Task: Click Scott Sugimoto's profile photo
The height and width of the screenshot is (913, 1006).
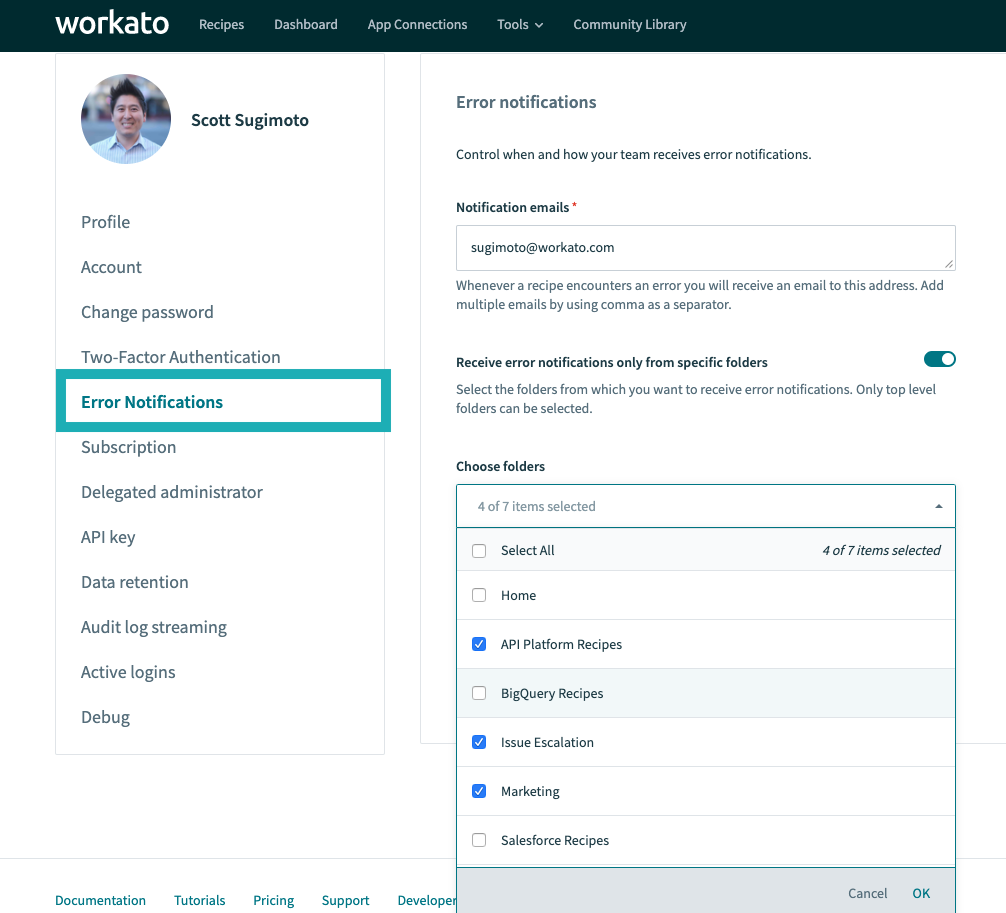Action: (x=126, y=119)
